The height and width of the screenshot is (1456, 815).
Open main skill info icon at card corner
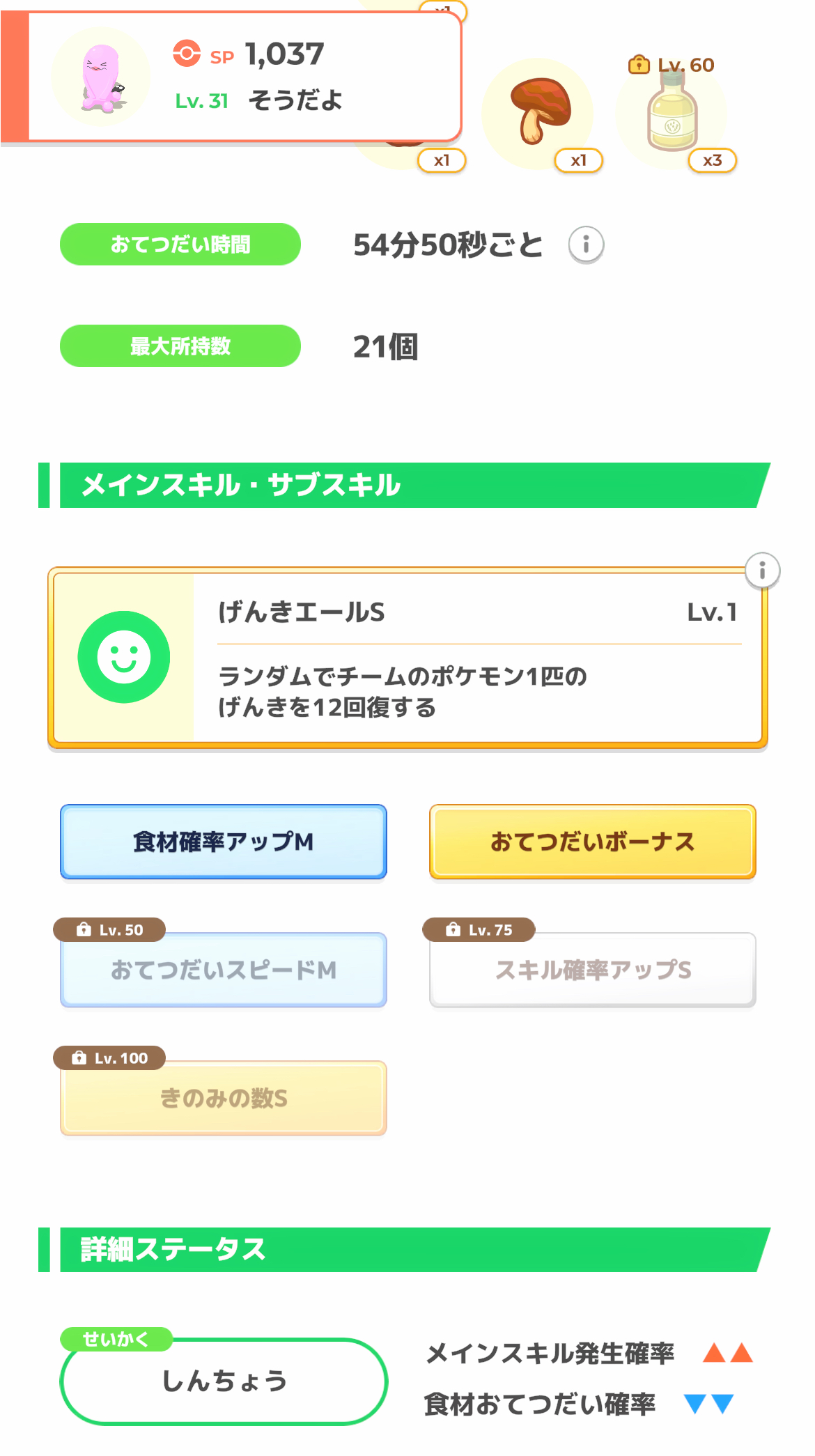coord(762,571)
